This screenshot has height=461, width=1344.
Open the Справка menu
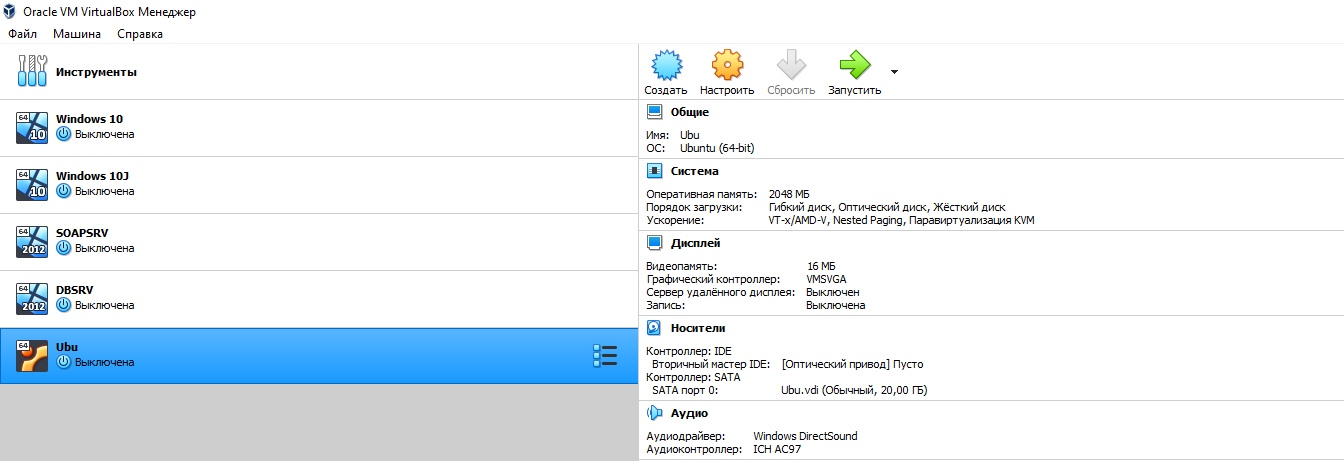[x=140, y=34]
